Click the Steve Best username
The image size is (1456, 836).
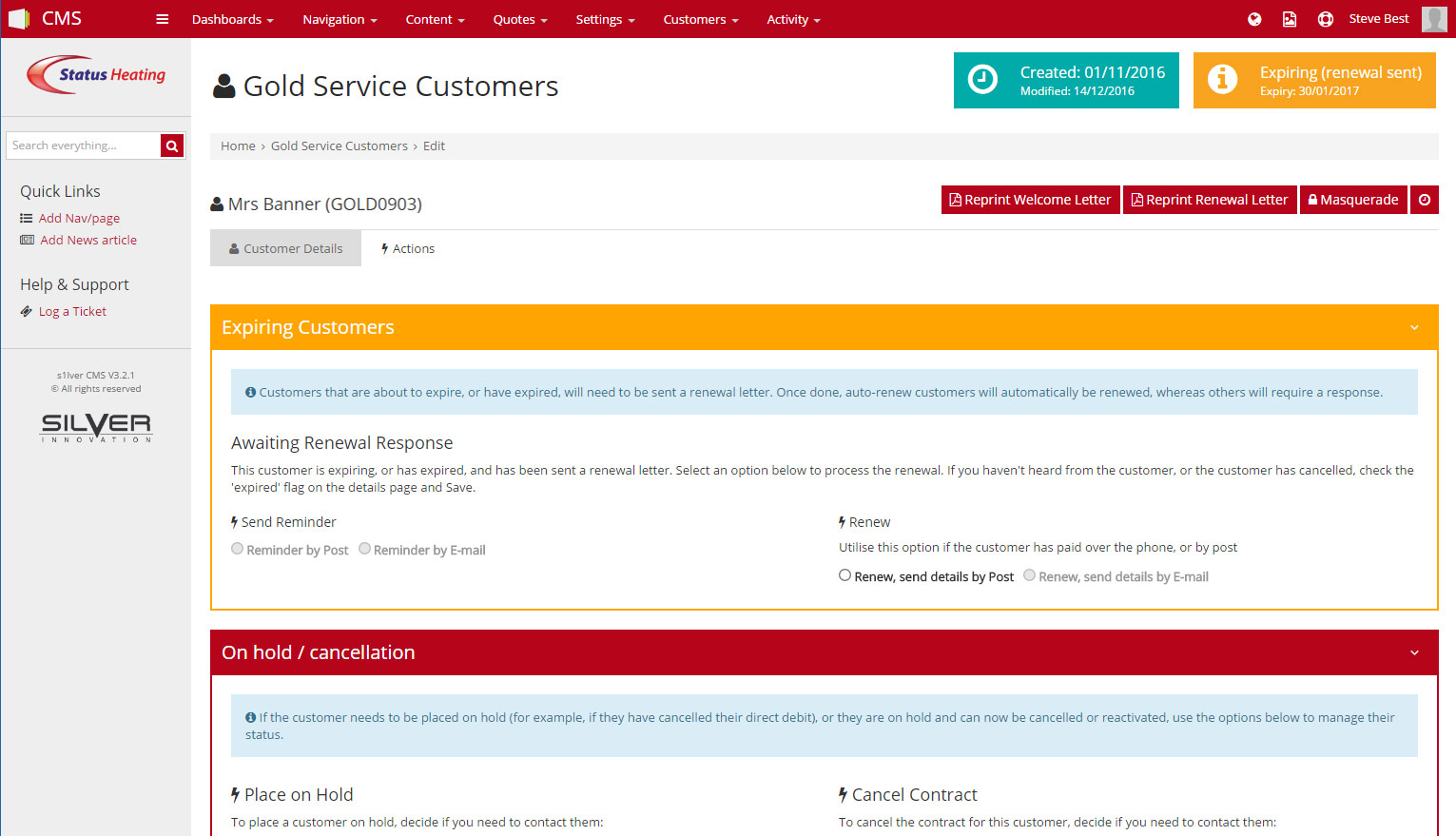pyautogui.click(x=1379, y=19)
